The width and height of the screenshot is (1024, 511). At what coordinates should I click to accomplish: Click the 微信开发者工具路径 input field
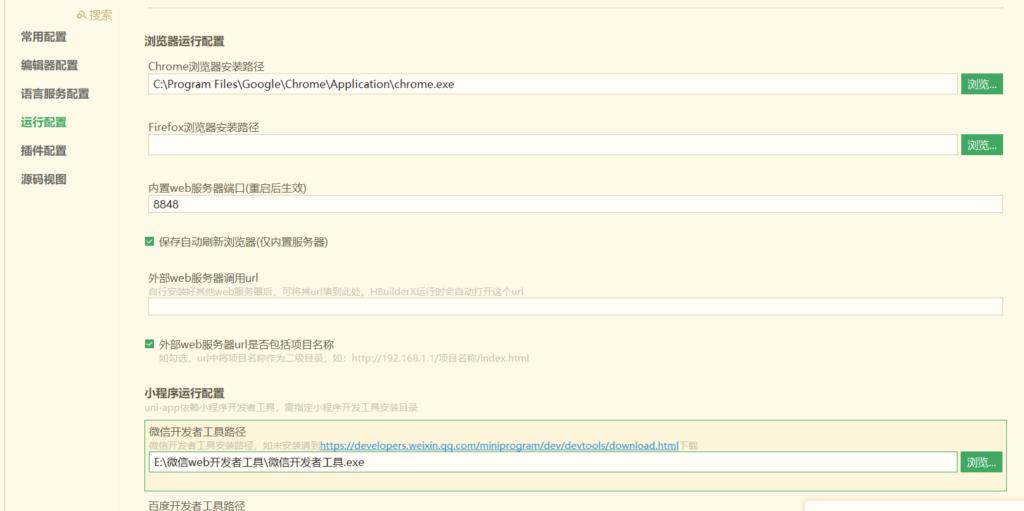(552, 462)
